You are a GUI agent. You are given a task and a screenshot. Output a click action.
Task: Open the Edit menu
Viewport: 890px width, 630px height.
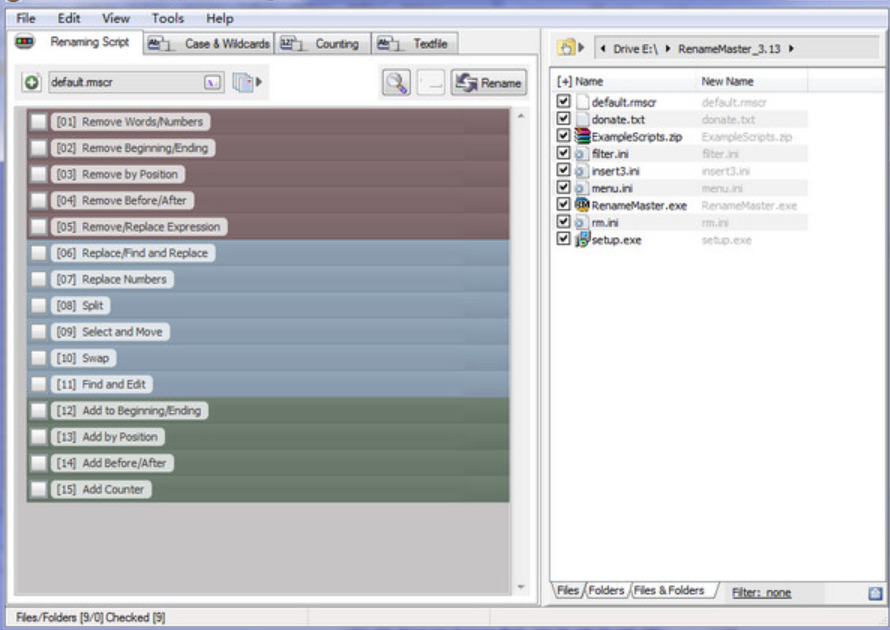(69, 19)
